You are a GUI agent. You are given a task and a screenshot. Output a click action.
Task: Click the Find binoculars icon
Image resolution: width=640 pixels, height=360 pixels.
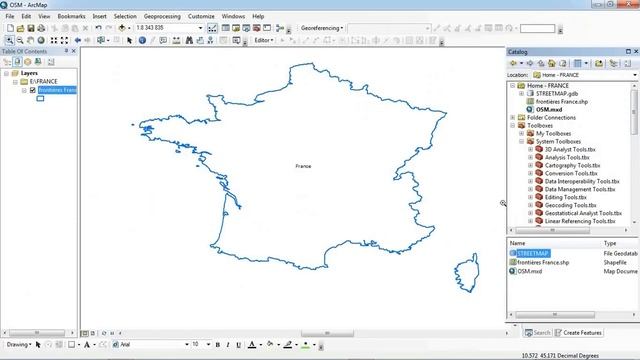point(189,40)
